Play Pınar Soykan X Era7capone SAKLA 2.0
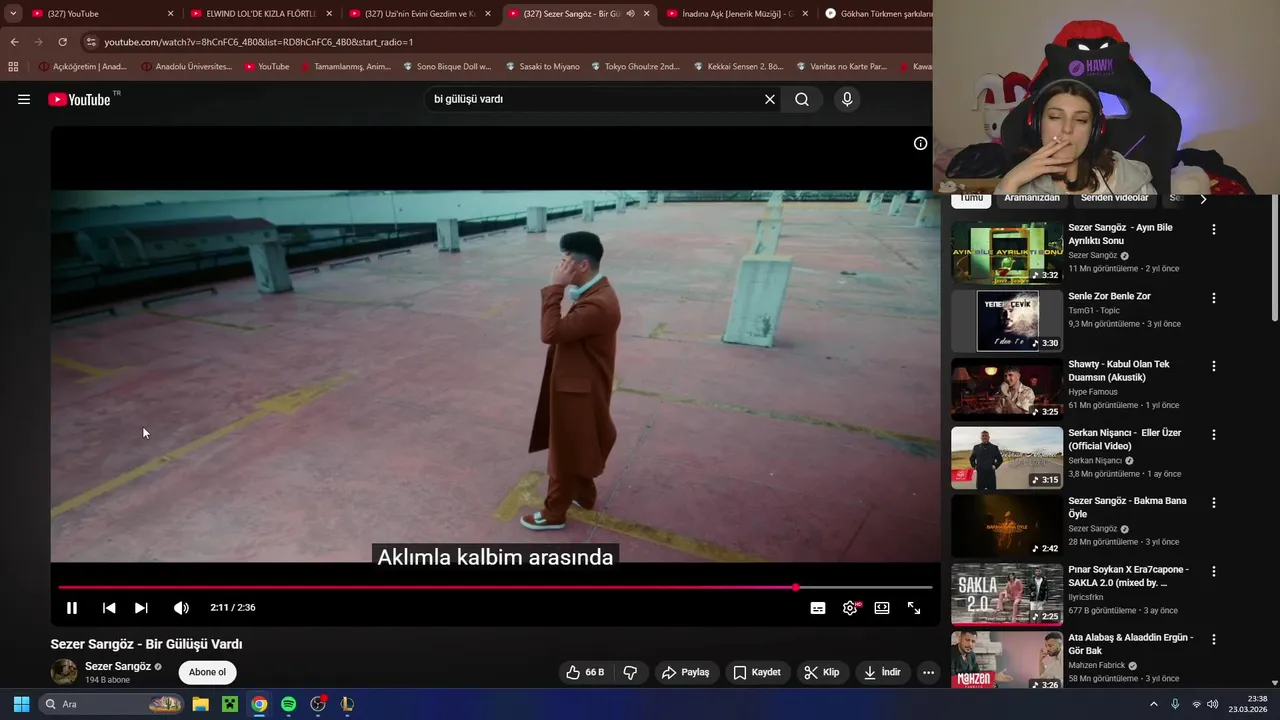This screenshot has width=1280, height=720. tap(1007, 594)
